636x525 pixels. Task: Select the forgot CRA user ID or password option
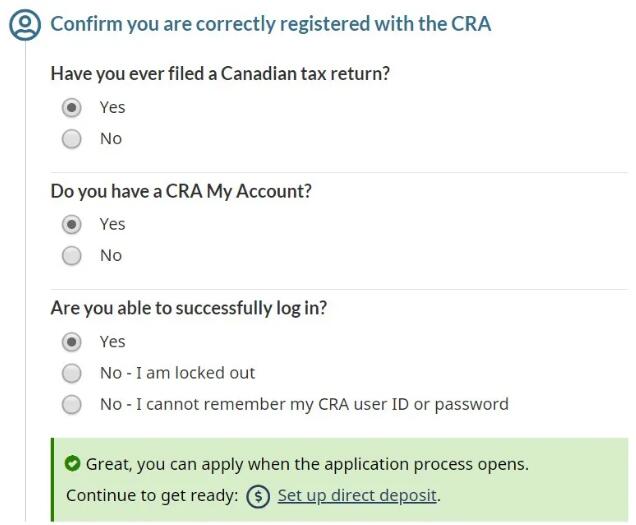(72, 405)
